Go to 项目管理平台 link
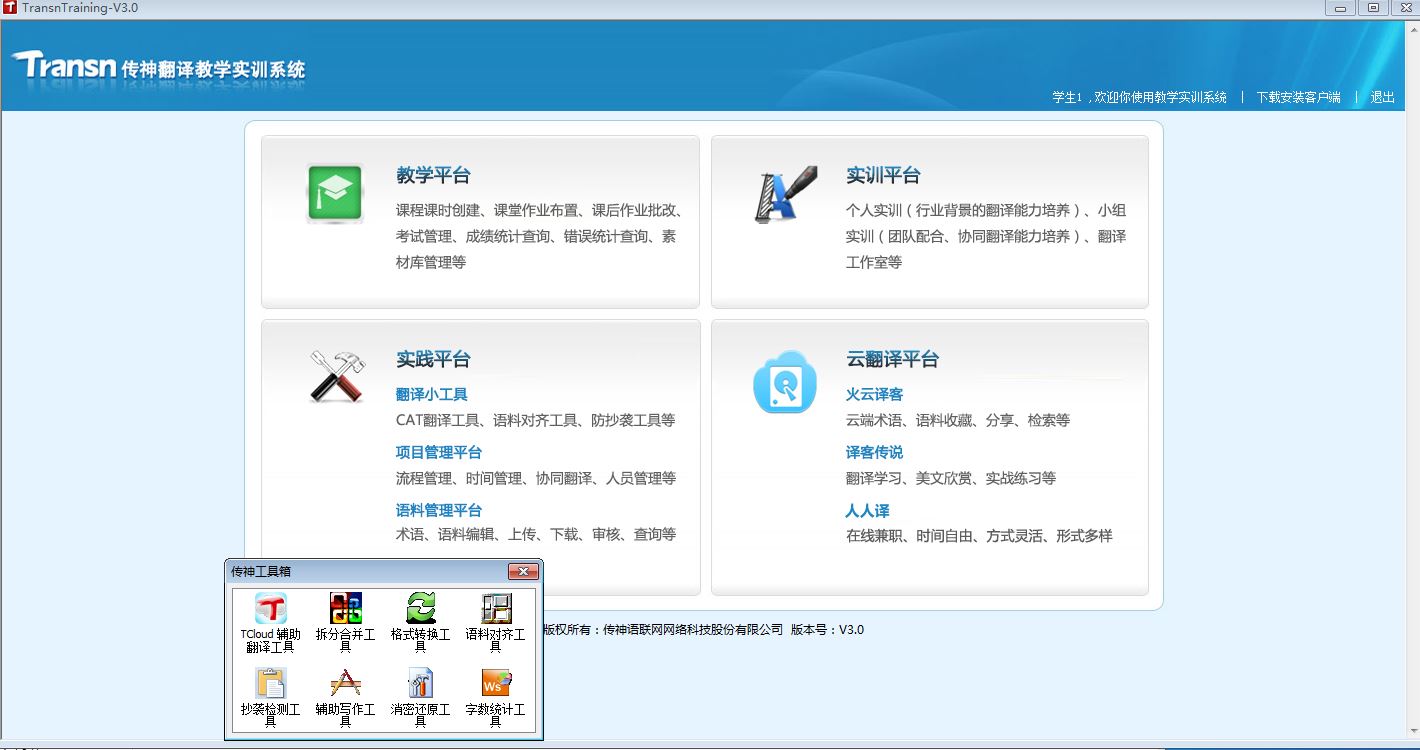 tap(438, 453)
